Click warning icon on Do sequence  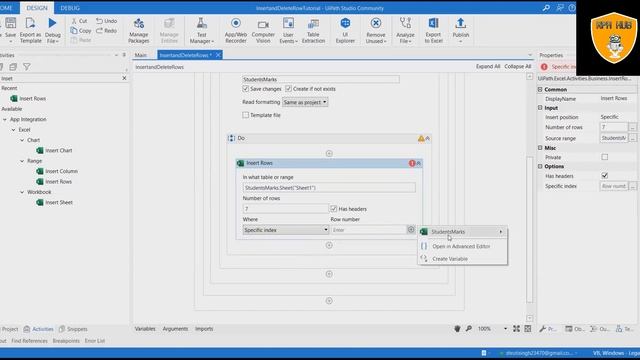tap(421, 139)
